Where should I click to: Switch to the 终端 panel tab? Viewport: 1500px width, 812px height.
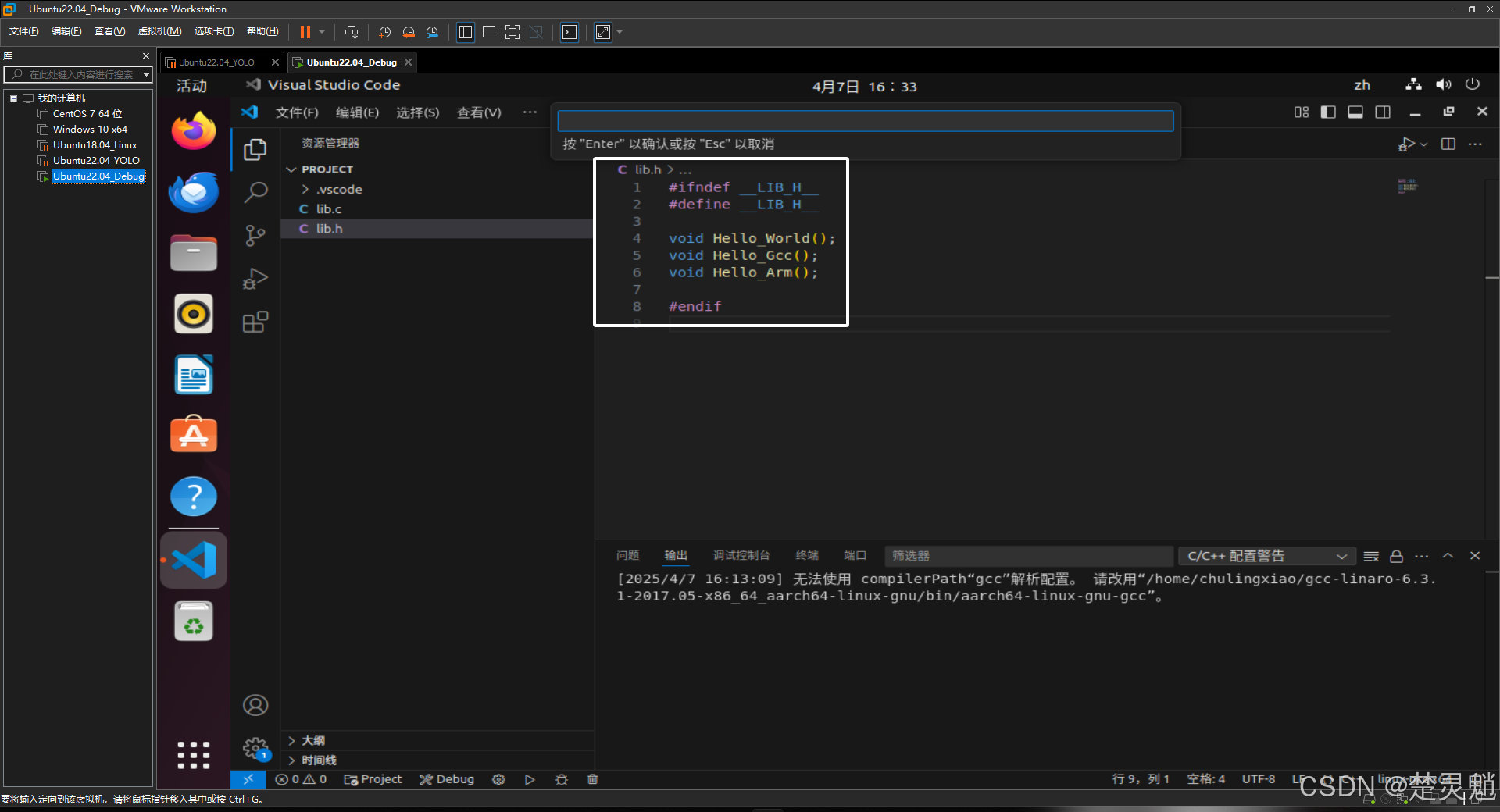(x=807, y=555)
